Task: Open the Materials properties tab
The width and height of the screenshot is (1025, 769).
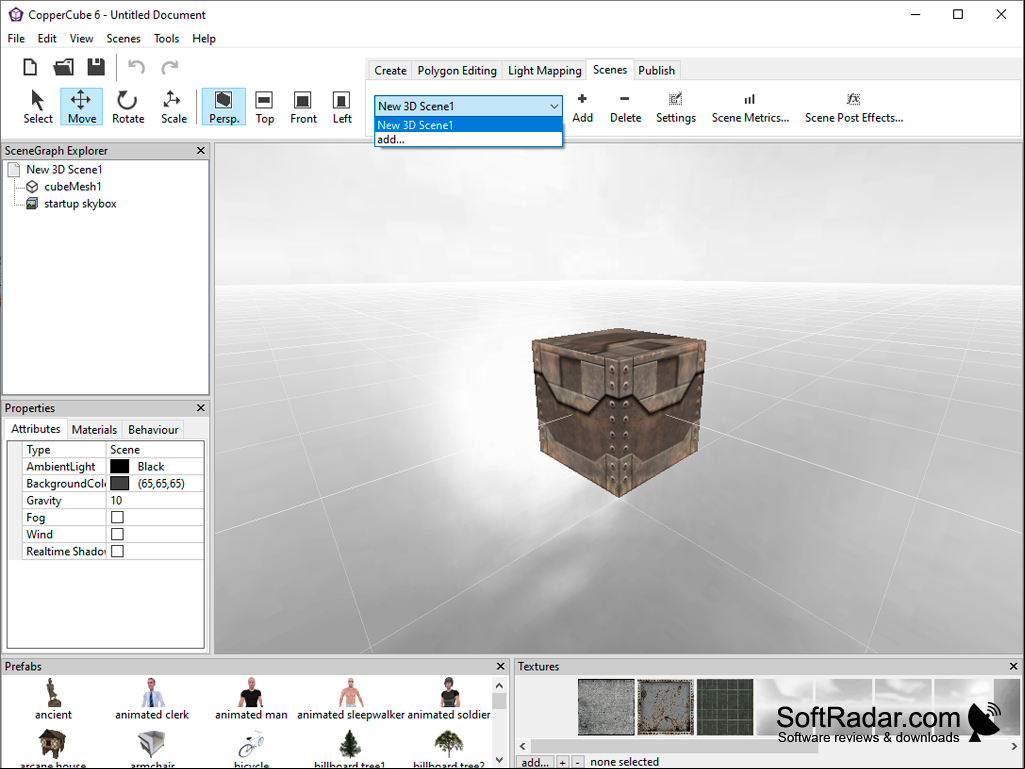Action: (94, 430)
